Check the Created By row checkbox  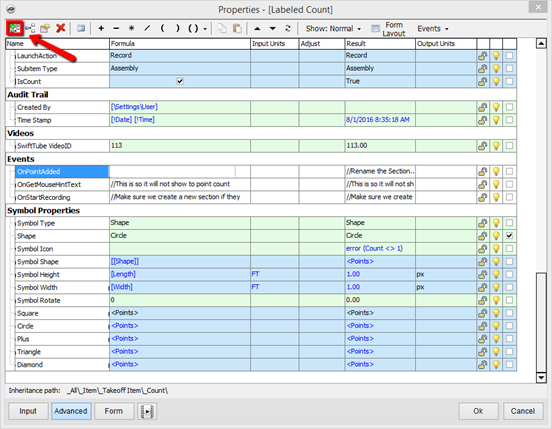pyautogui.click(x=509, y=107)
